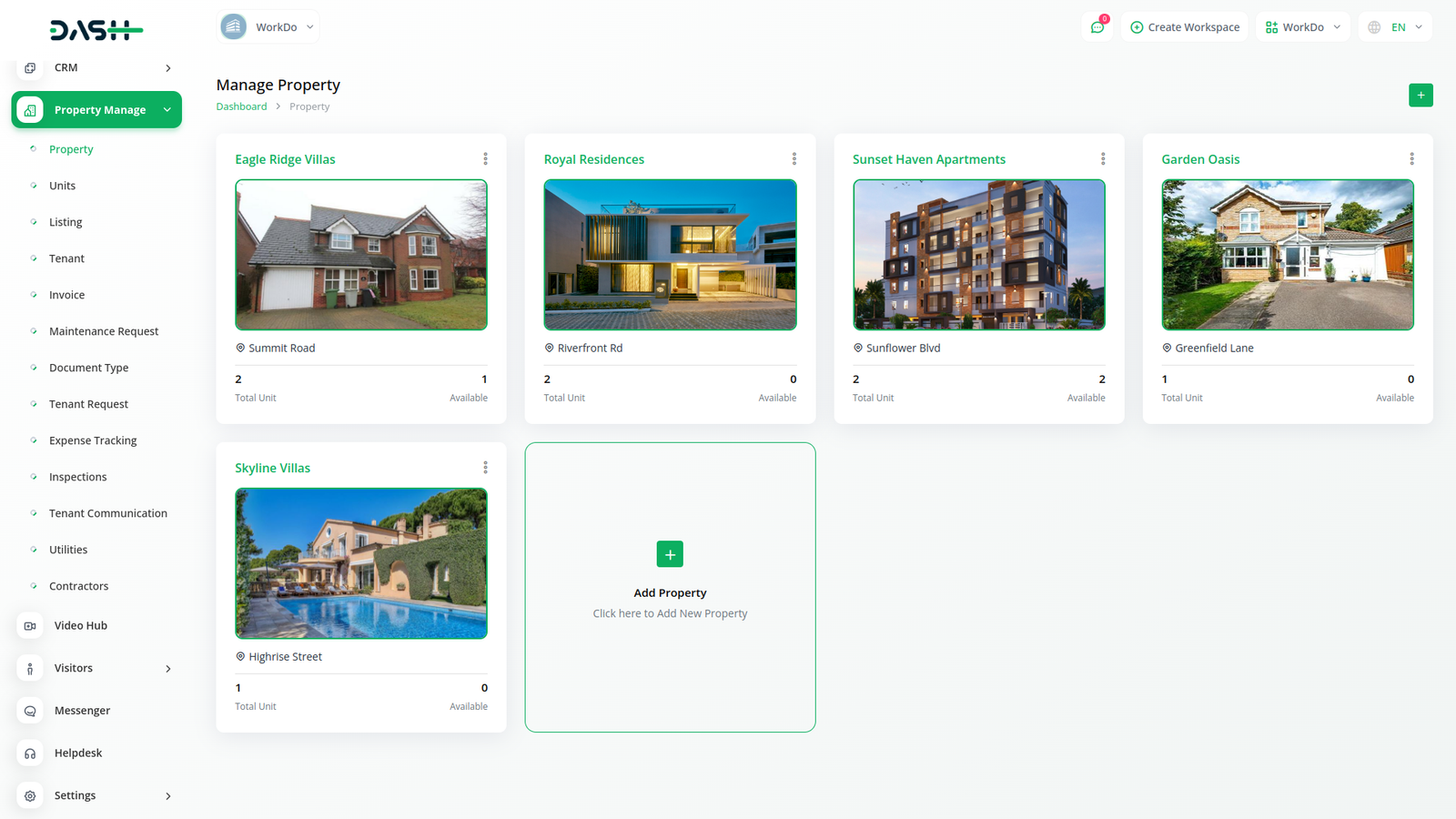Open three-dot menu for Royal Residences
This screenshot has width=1456, height=819.
pos(794,159)
